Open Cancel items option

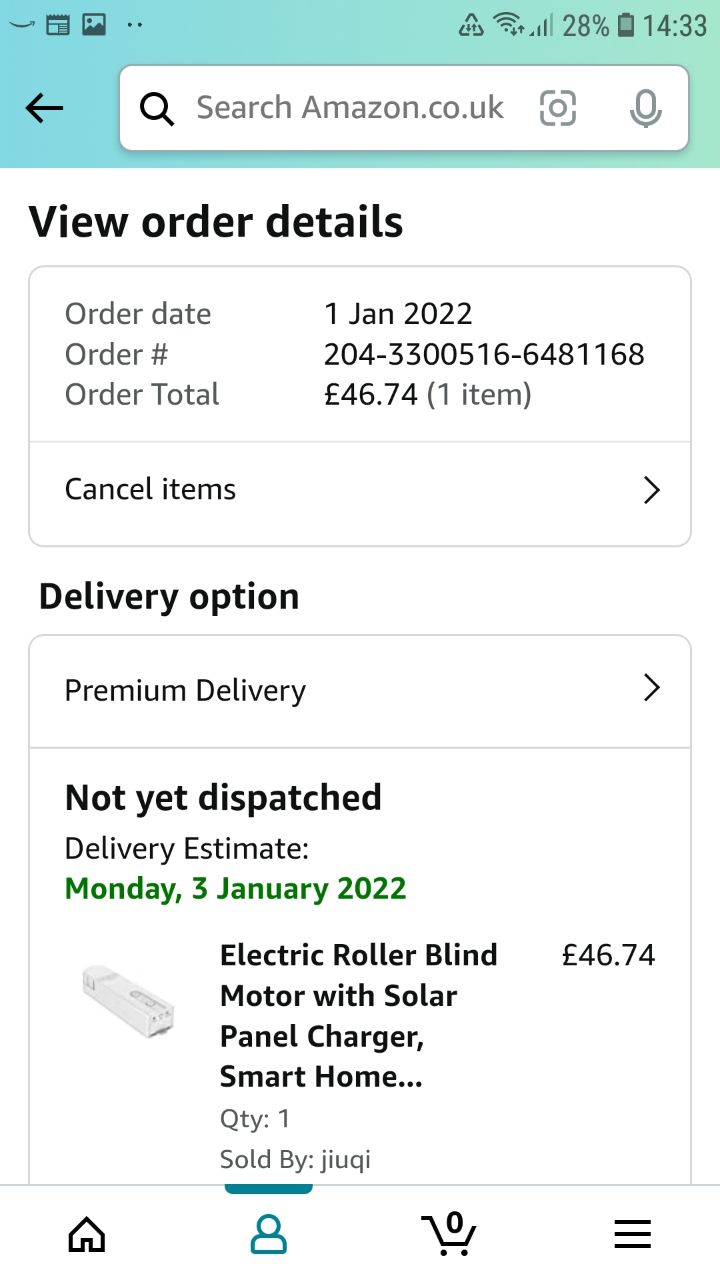(150, 490)
